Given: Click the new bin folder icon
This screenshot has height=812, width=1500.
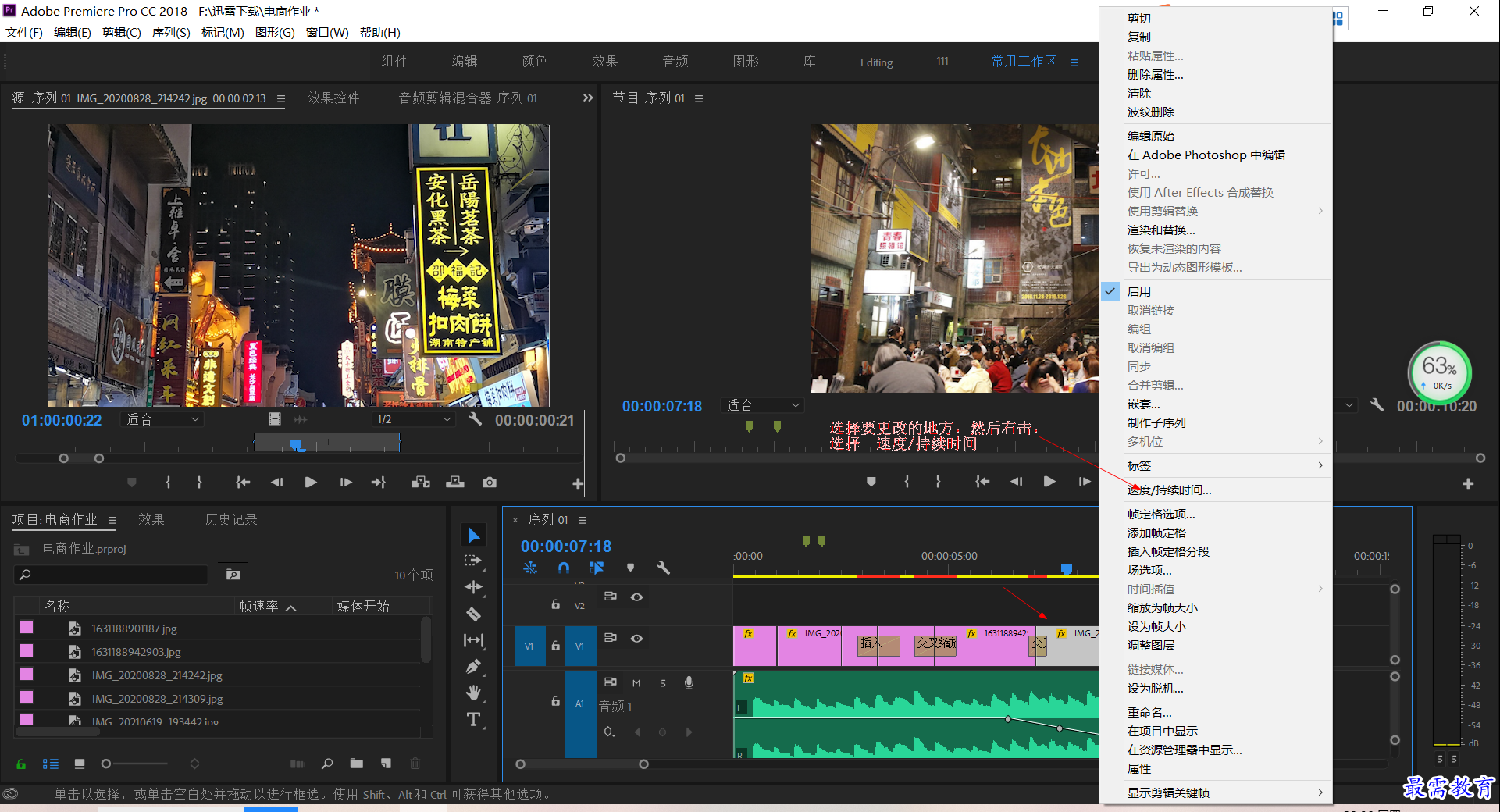Looking at the screenshot, I should [356, 764].
